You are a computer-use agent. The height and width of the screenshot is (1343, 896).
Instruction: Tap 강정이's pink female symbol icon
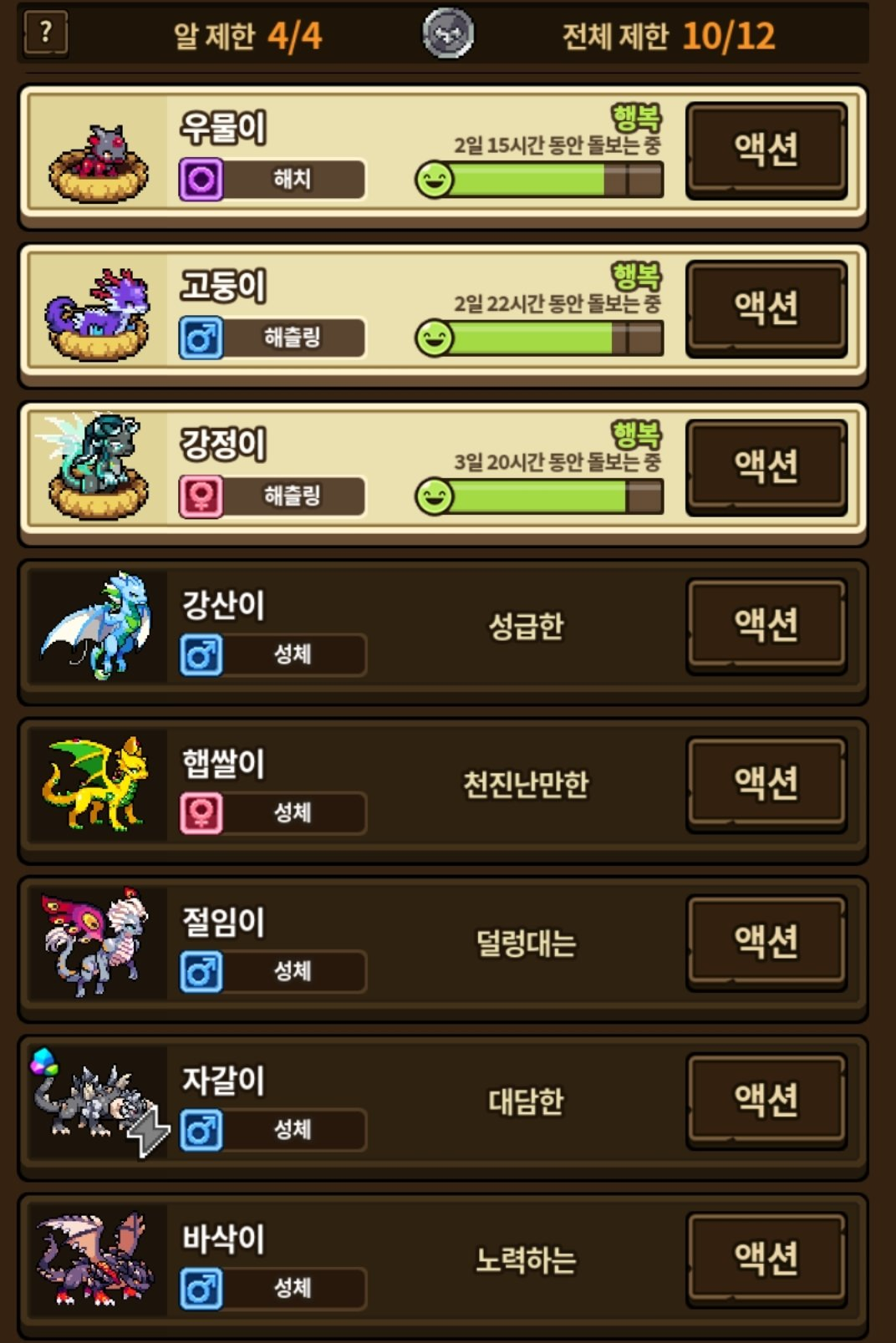click(x=201, y=496)
